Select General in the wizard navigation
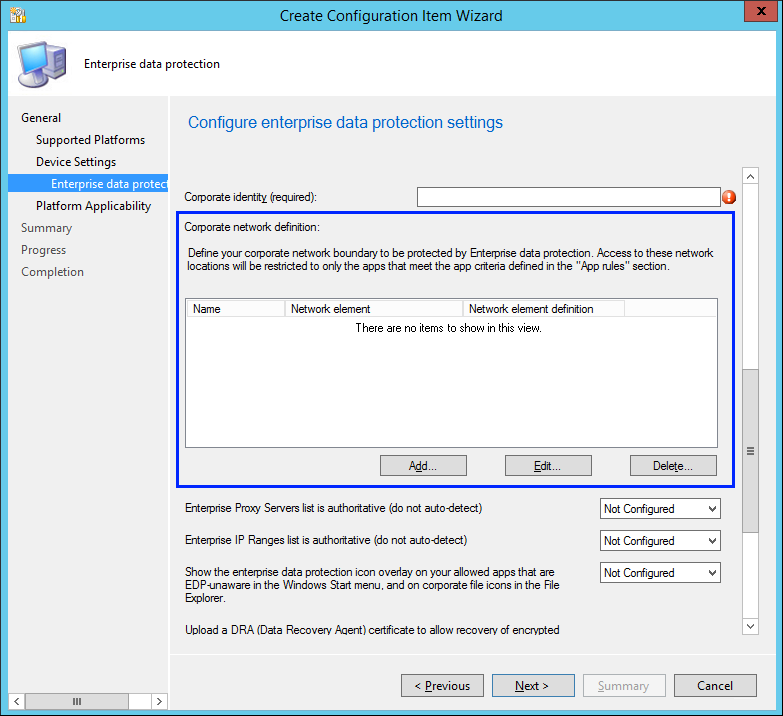The width and height of the screenshot is (783, 716). pos(41,118)
